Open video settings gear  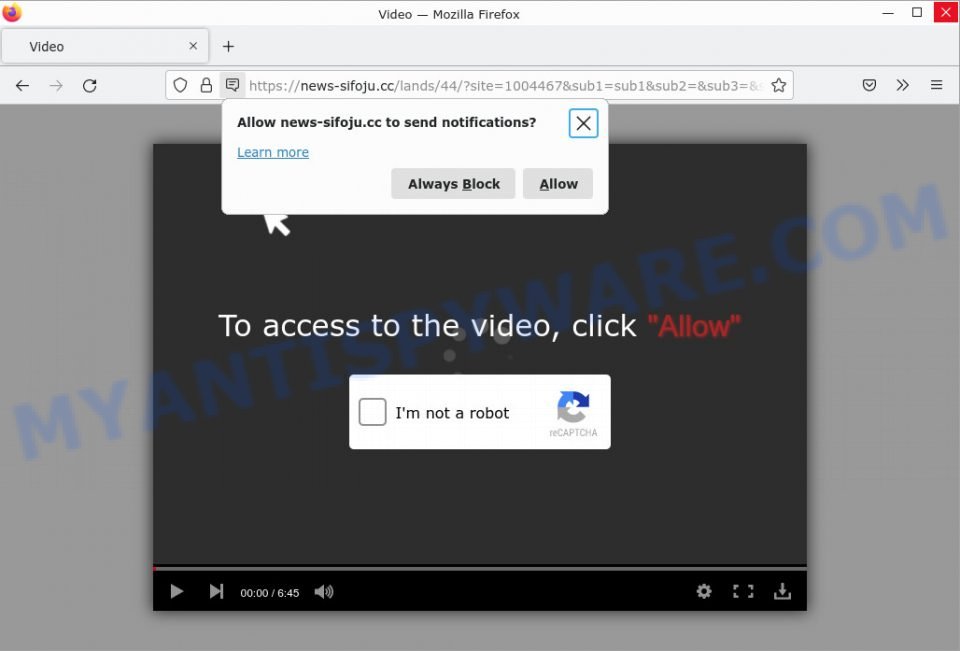click(704, 592)
